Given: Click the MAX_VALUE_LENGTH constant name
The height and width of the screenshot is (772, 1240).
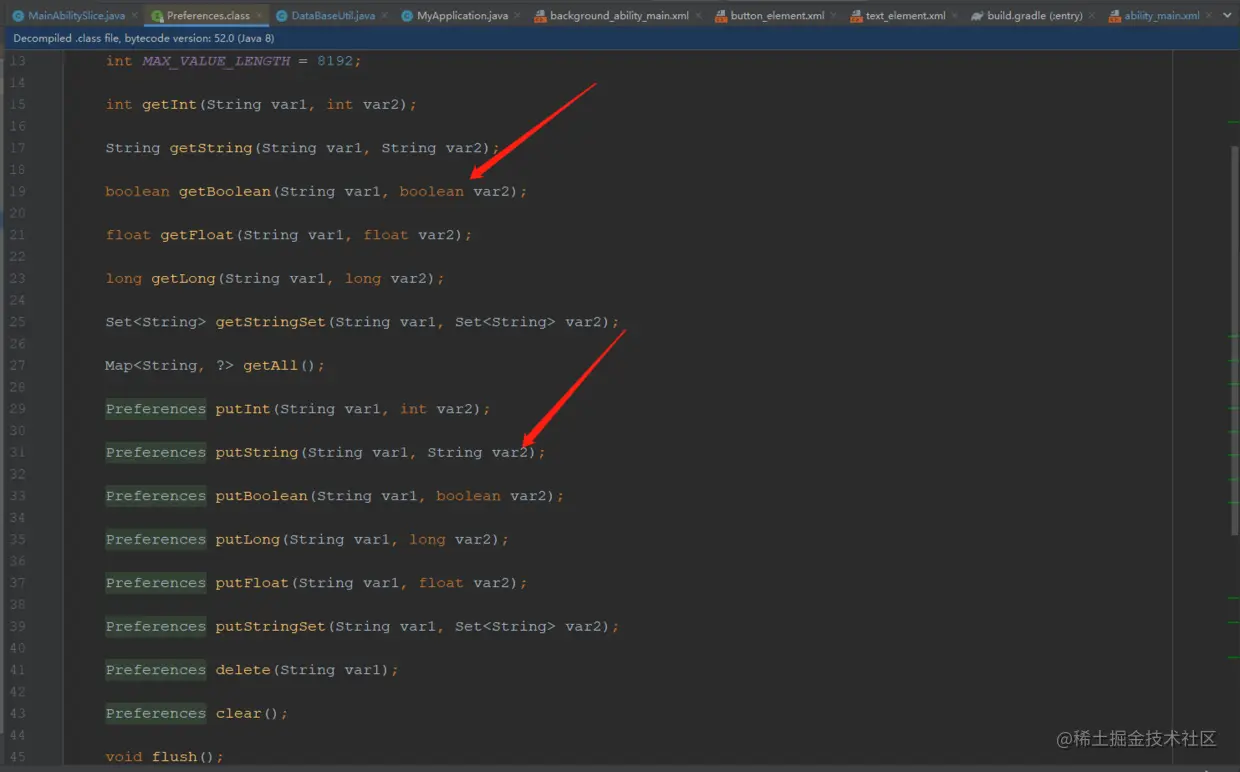Looking at the screenshot, I should (216, 61).
